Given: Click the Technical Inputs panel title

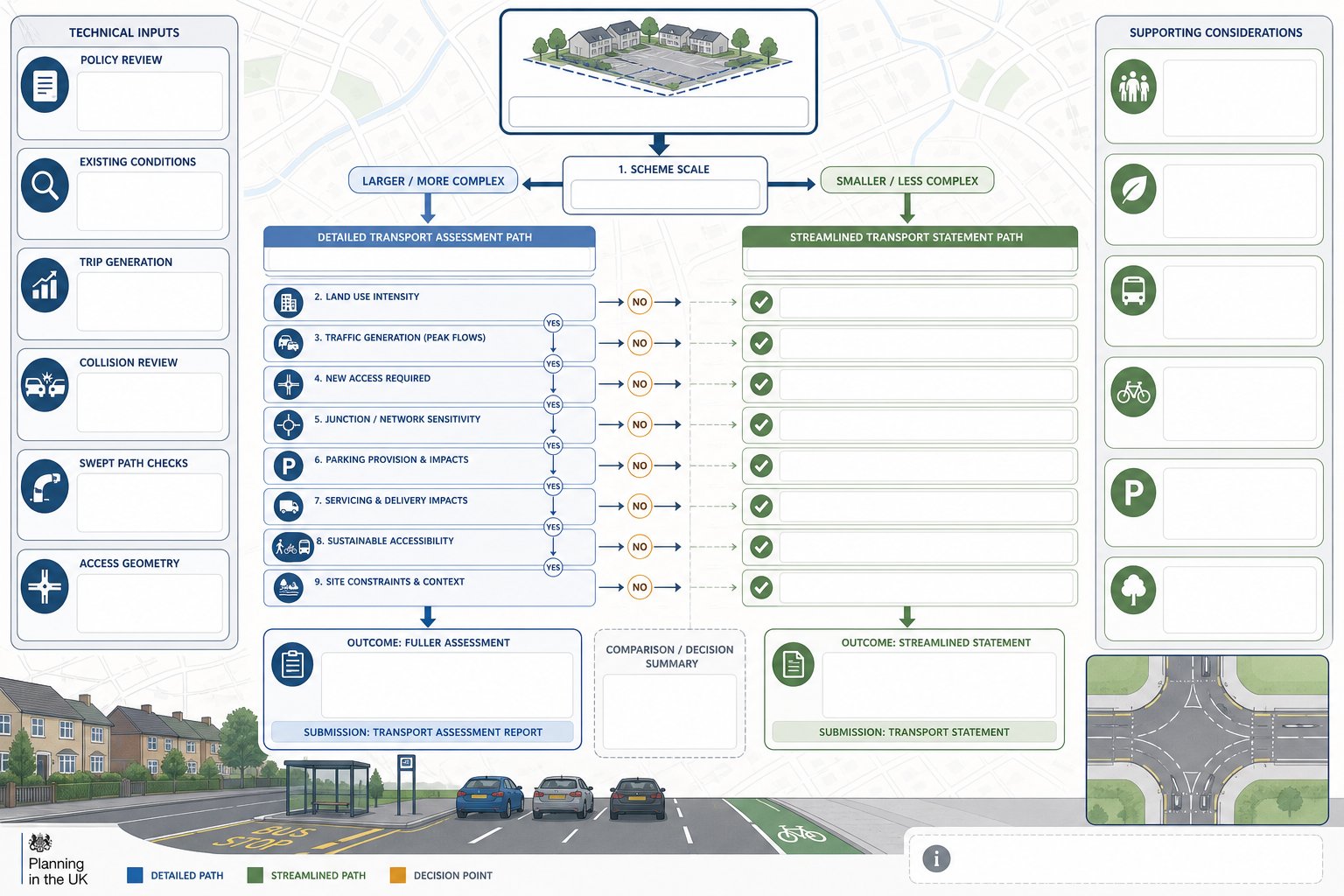Looking at the screenshot, I should coord(124,32).
